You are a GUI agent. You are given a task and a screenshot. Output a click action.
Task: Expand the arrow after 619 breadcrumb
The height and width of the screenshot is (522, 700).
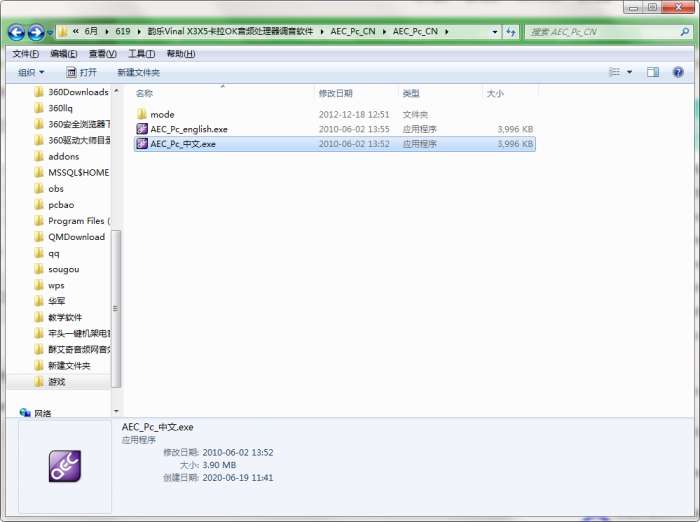[139, 32]
